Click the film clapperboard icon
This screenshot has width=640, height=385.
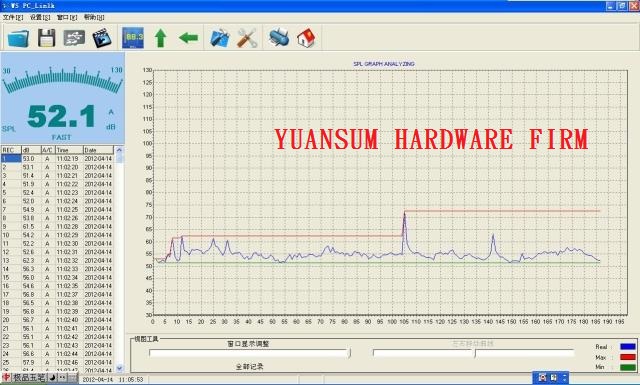(x=102, y=38)
